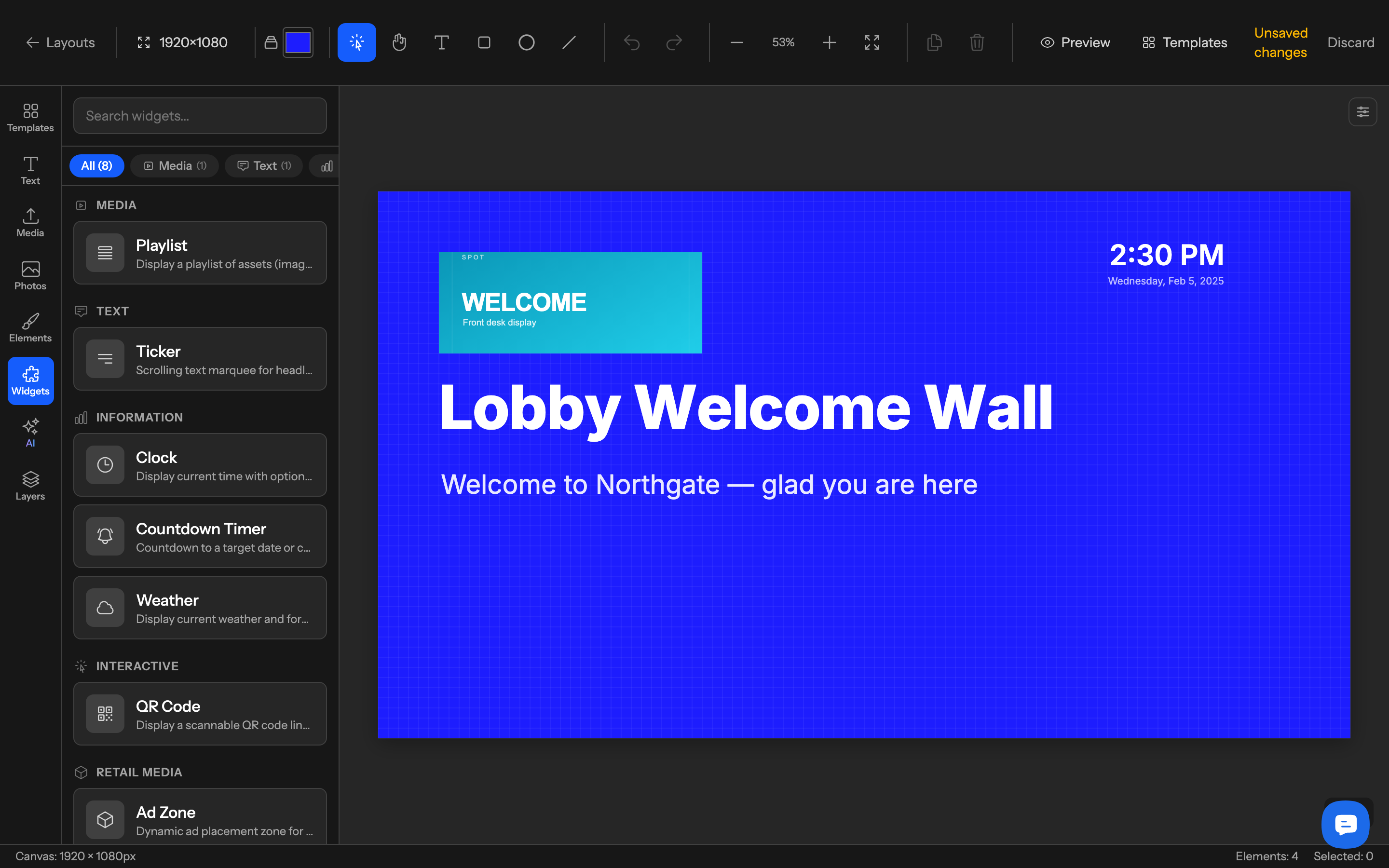Open canvas settings sliders icon
Viewport: 1389px width, 868px height.
click(1362, 112)
